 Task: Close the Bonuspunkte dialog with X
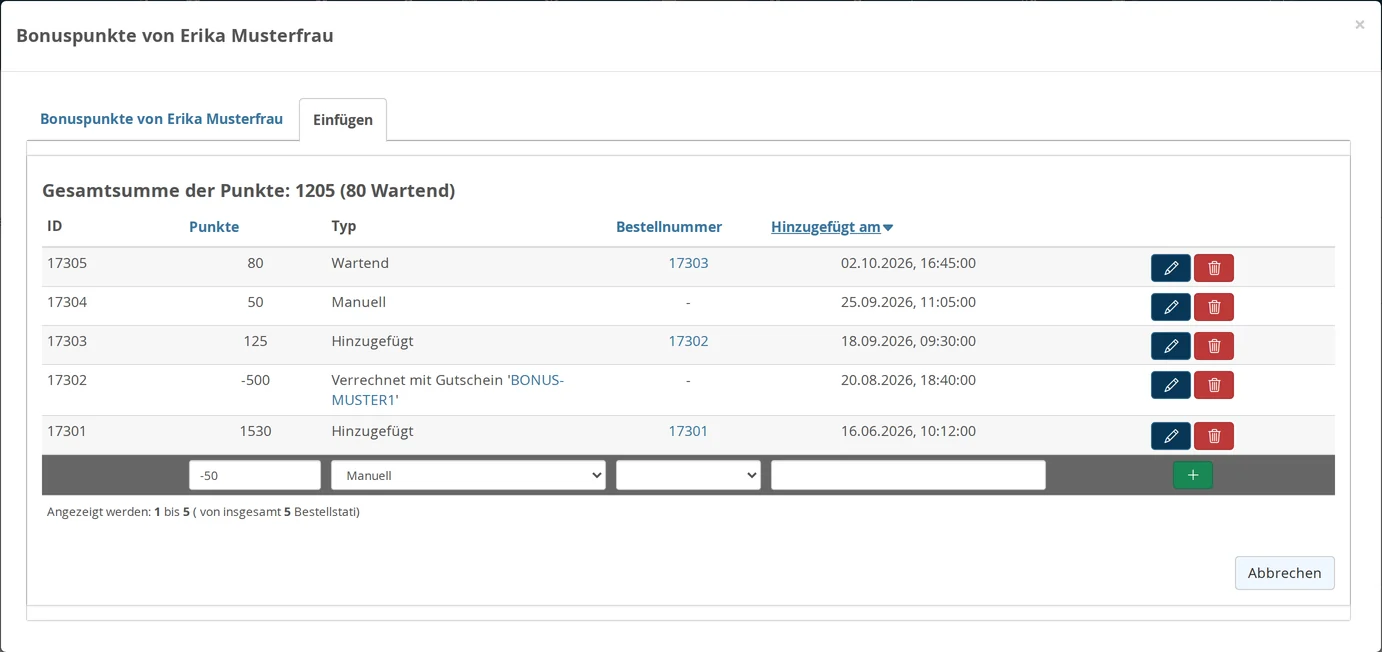coord(1359,25)
